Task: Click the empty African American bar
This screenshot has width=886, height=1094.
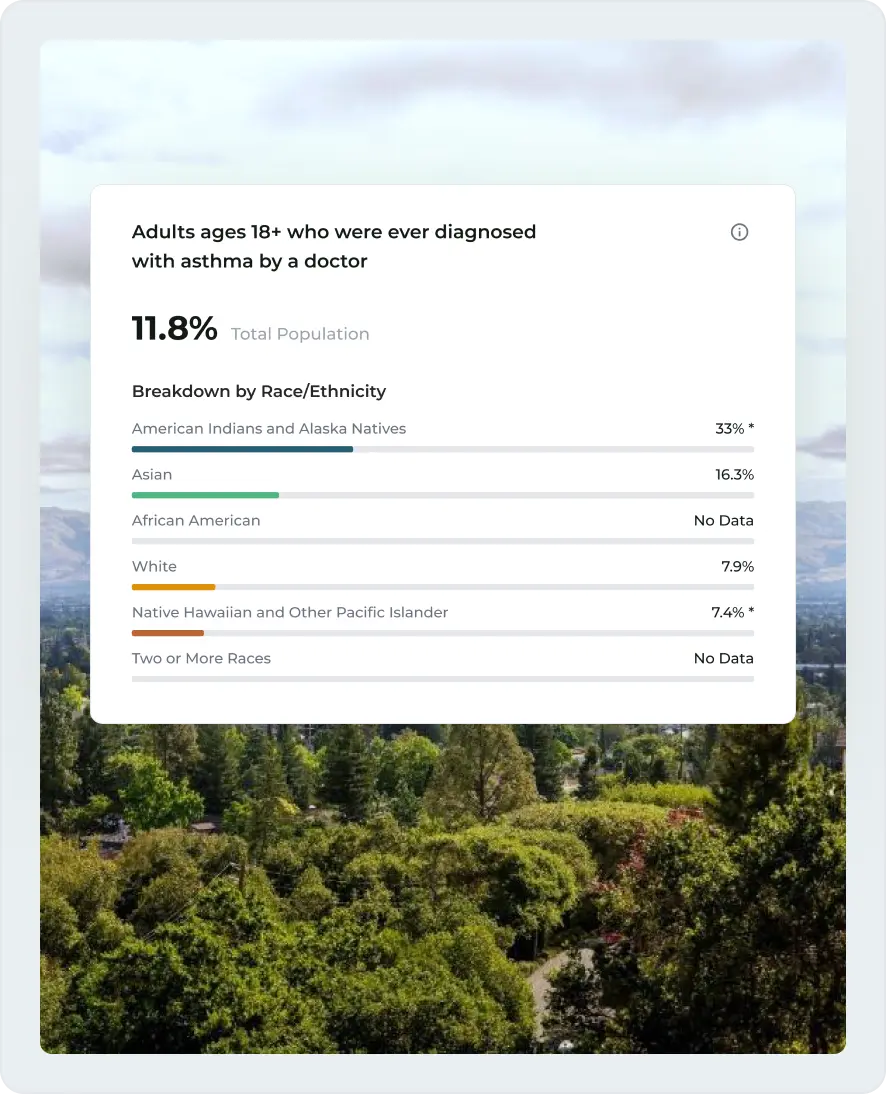Action: [443, 541]
